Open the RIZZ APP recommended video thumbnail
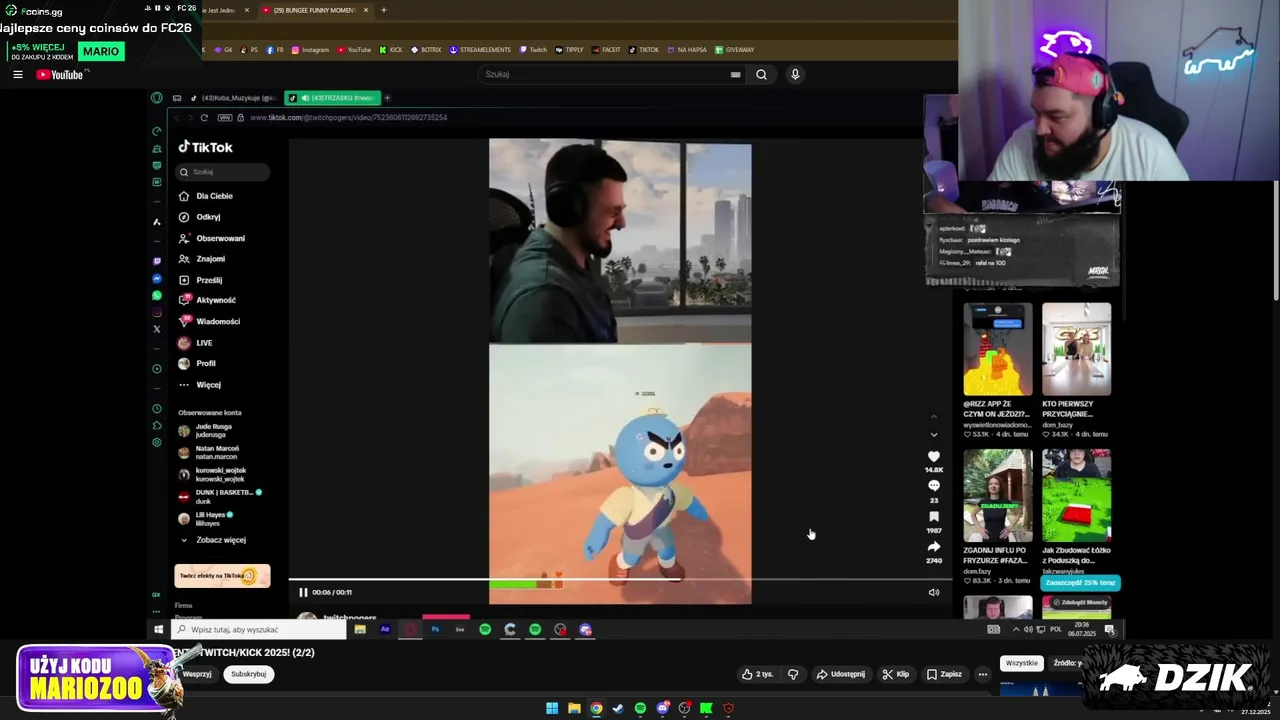Screen dimensions: 1280x720 point(998,349)
